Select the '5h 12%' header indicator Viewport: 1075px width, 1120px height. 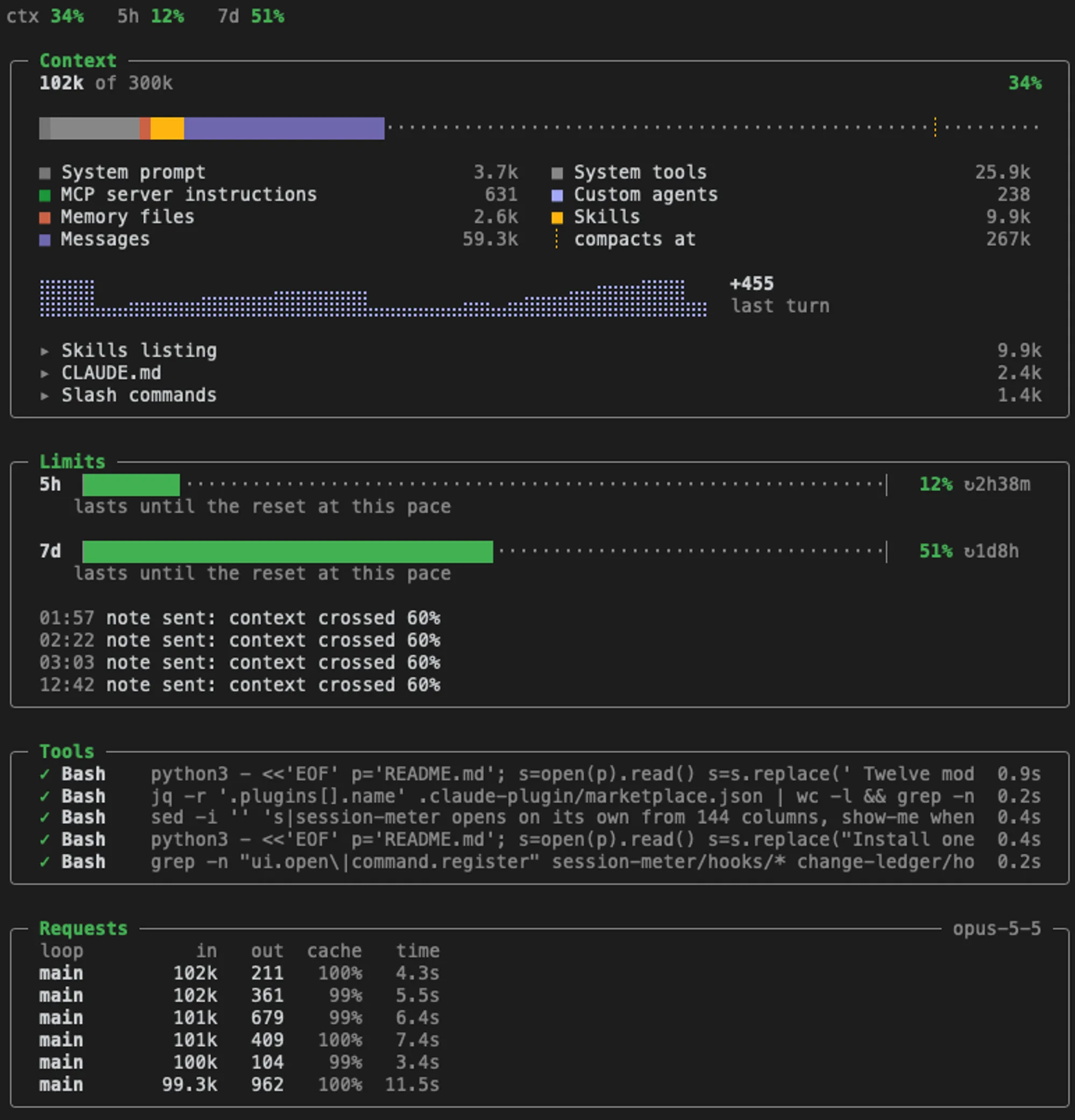point(150,16)
